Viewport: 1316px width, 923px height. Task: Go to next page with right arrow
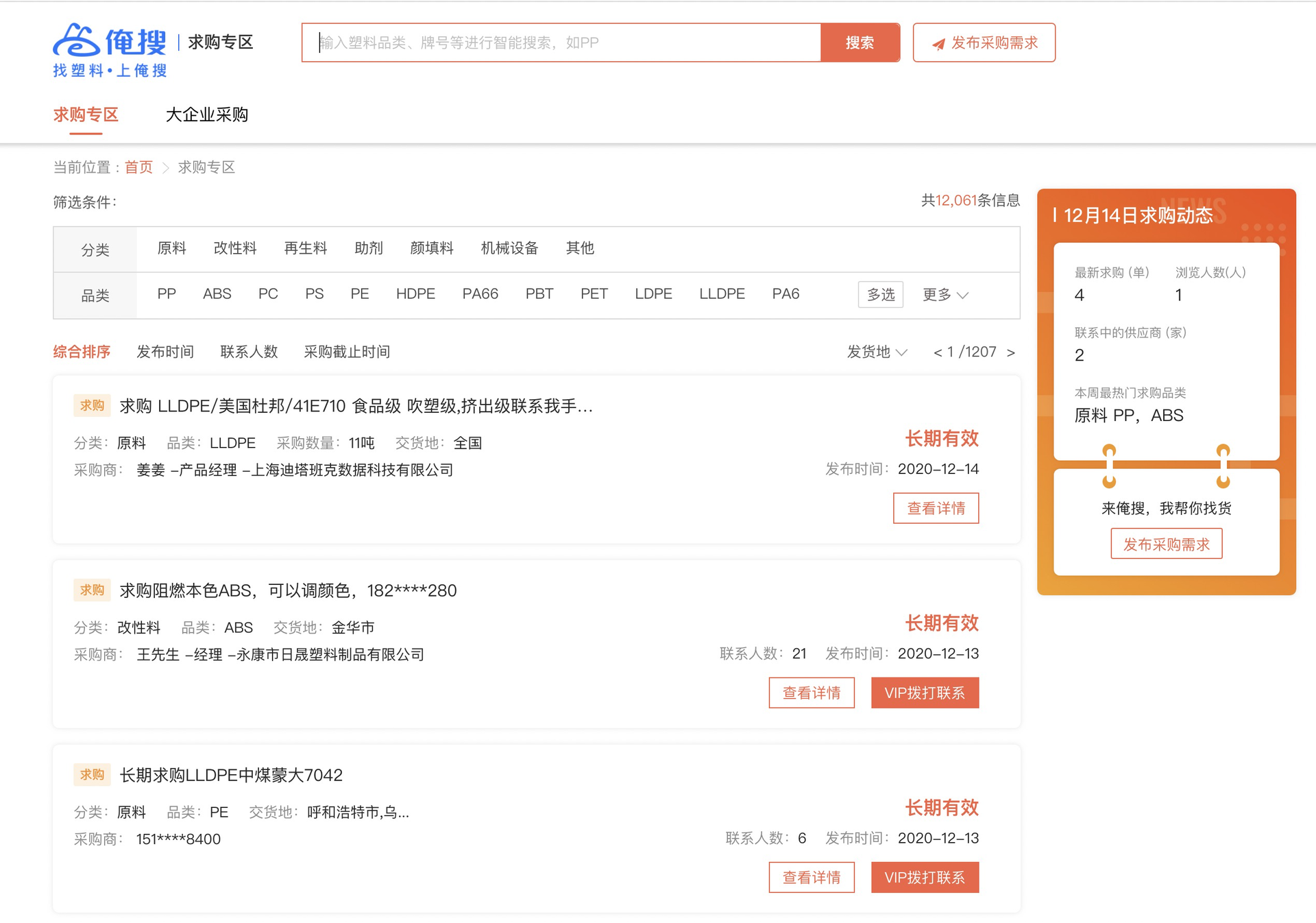tap(1011, 352)
